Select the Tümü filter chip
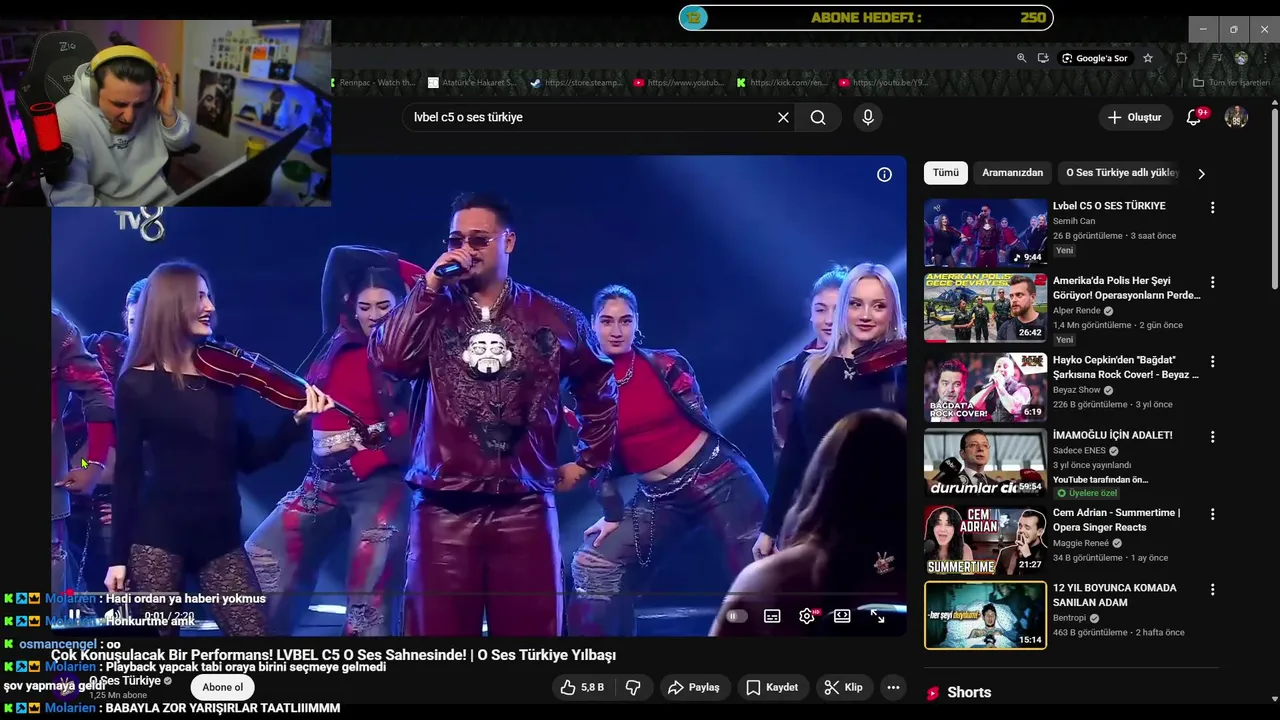Viewport: 1280px width, 720px height. point(946,173)
